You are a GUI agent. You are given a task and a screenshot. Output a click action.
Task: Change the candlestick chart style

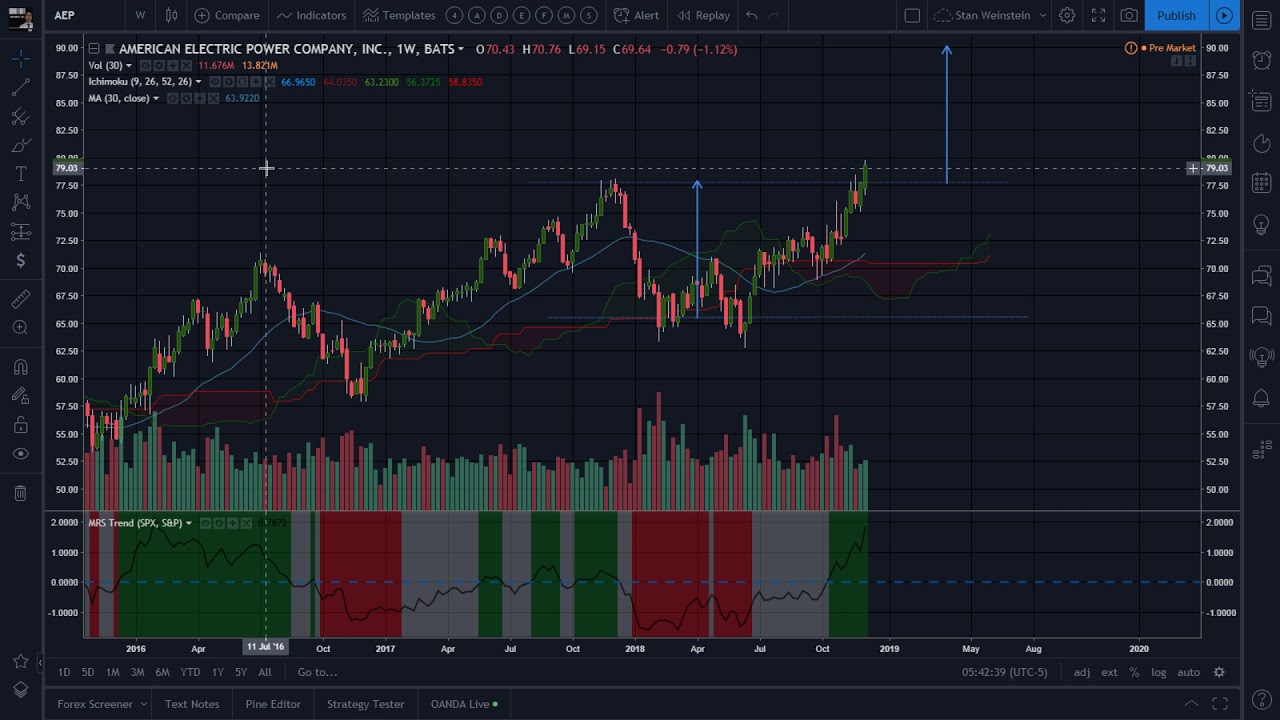tap(171, 15)
